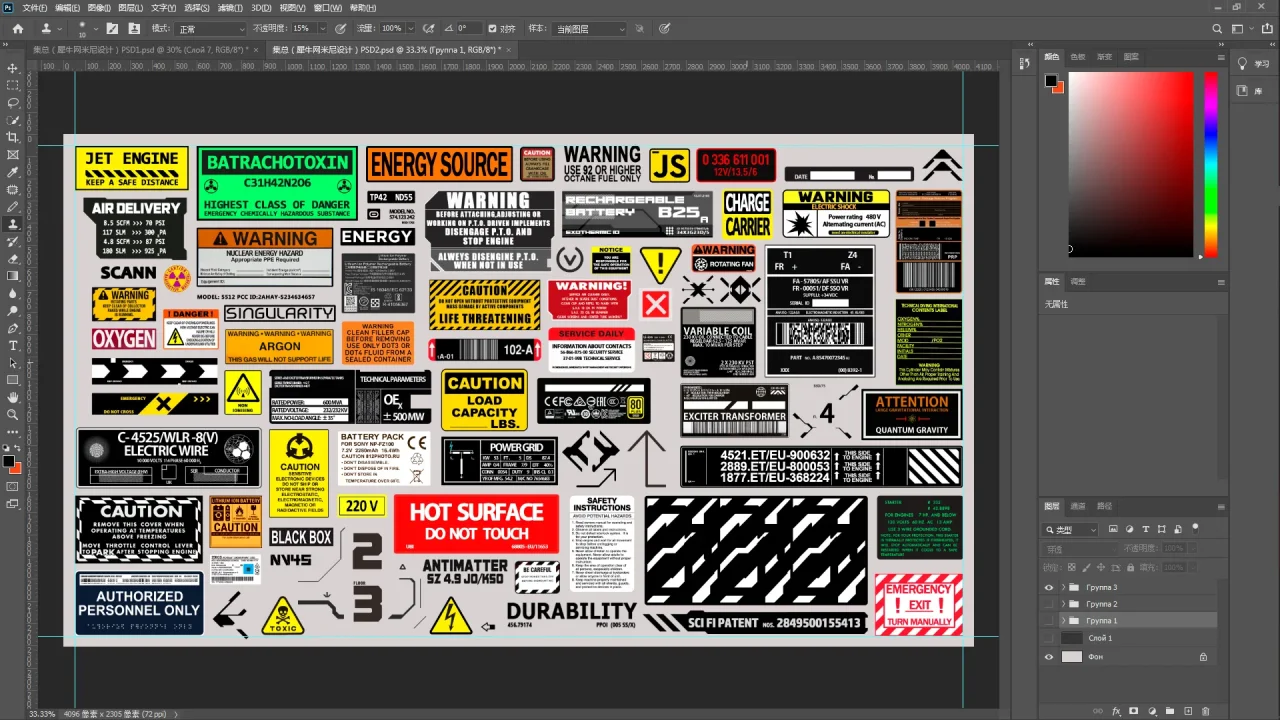Select the Gradient tool
Image resolution: width=1280 pixels, height=720 pixels.
click(x=13, y=276)
